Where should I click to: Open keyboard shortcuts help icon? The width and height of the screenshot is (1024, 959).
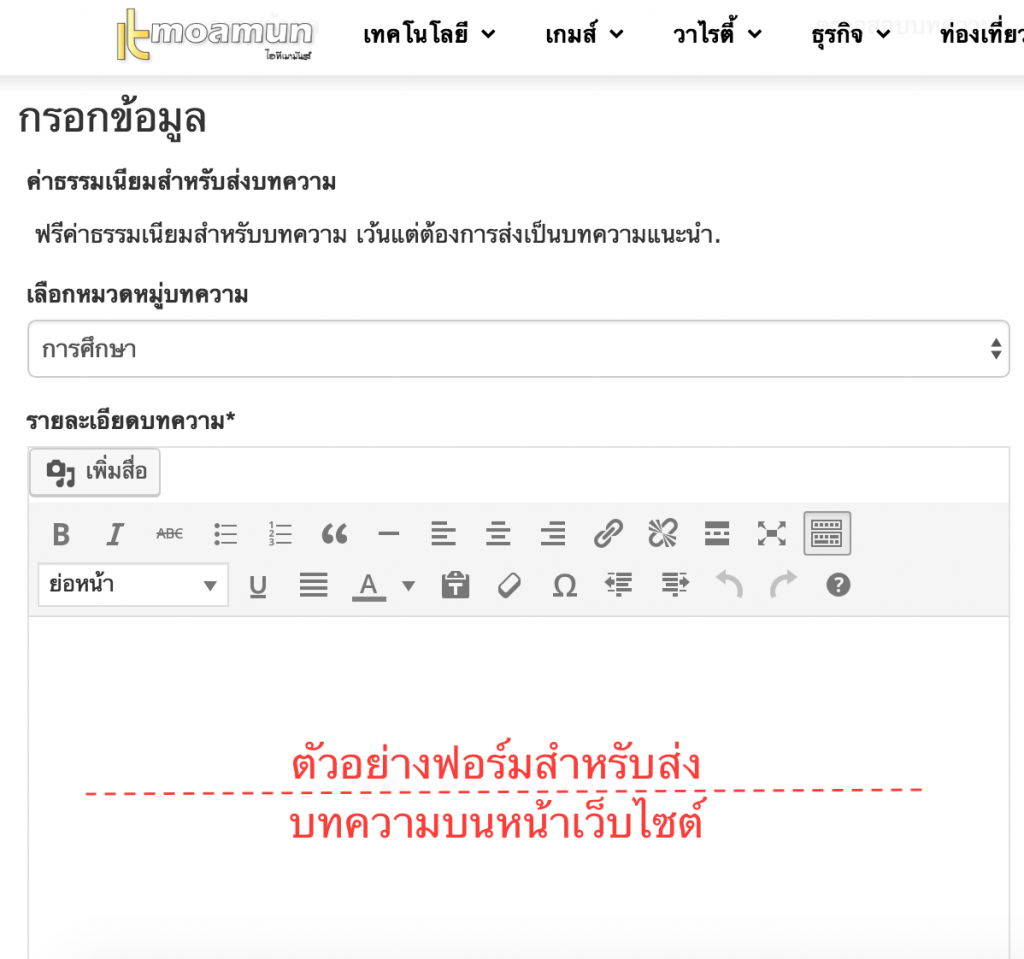839,585
